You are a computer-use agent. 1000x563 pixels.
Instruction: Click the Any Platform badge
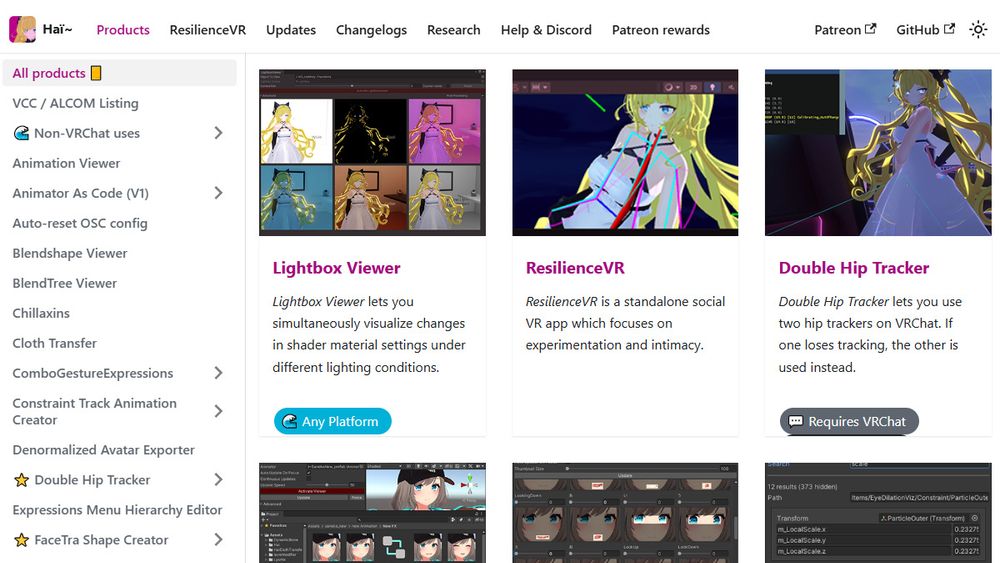tap(332, 421)
